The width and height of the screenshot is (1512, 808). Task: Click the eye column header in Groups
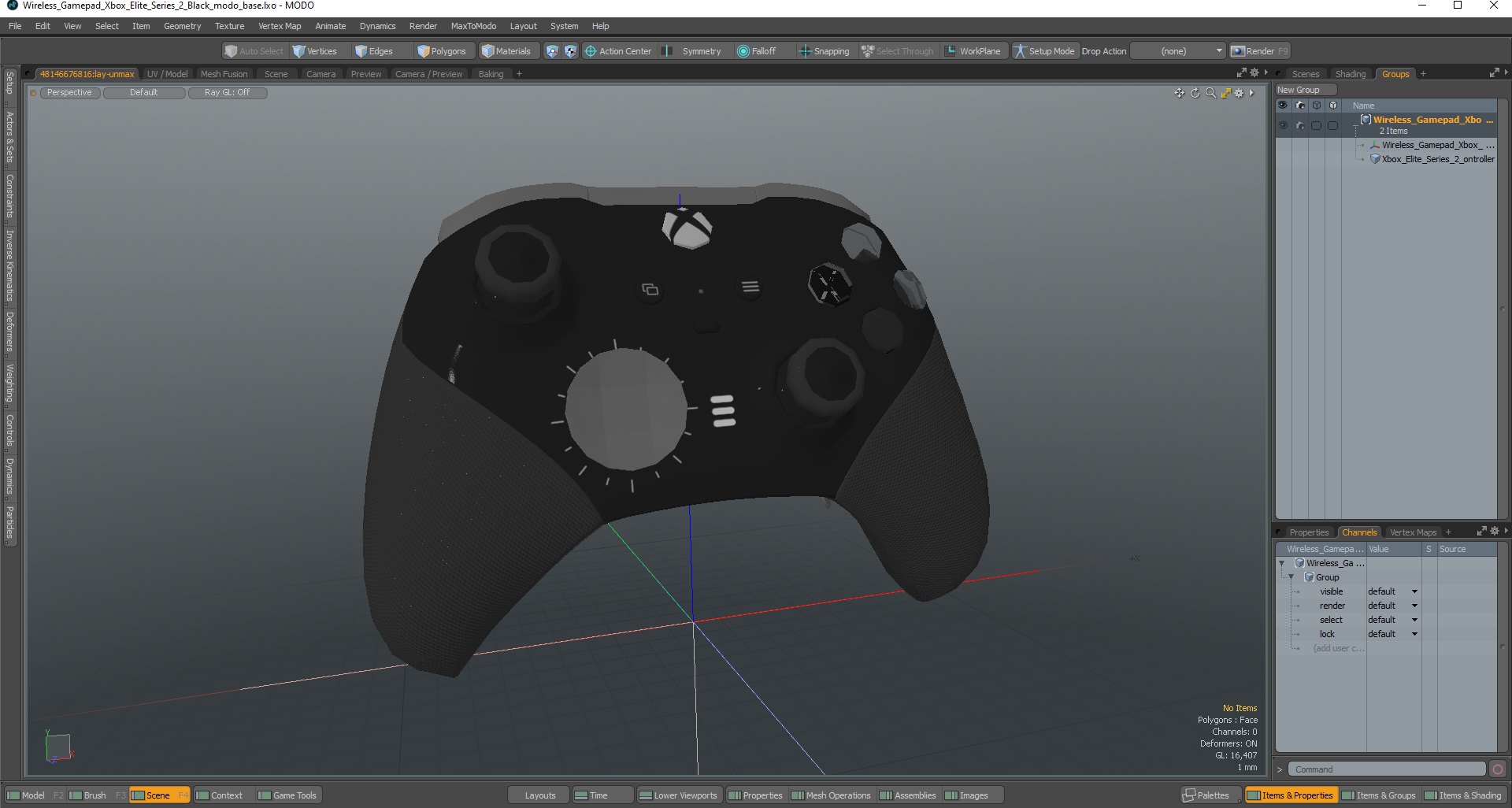pyautogui.click(x=1283, y=106)
